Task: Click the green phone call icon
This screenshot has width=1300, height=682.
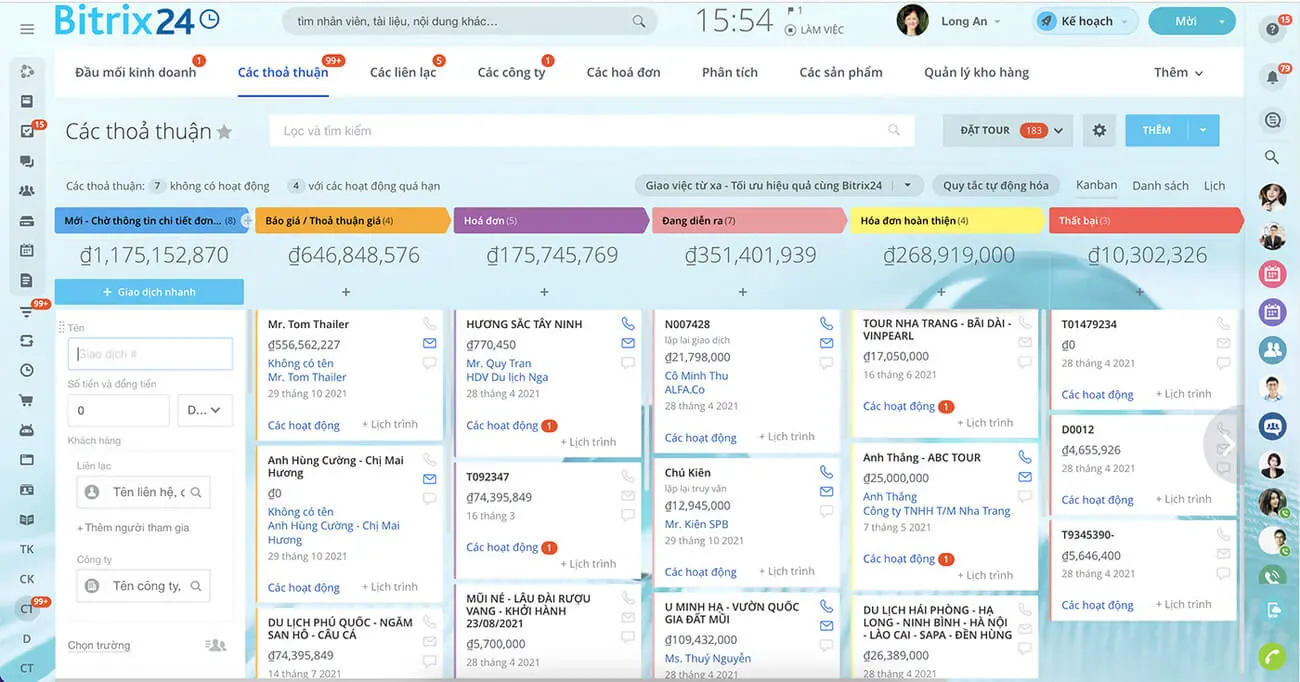Action: click(1272, 656)
